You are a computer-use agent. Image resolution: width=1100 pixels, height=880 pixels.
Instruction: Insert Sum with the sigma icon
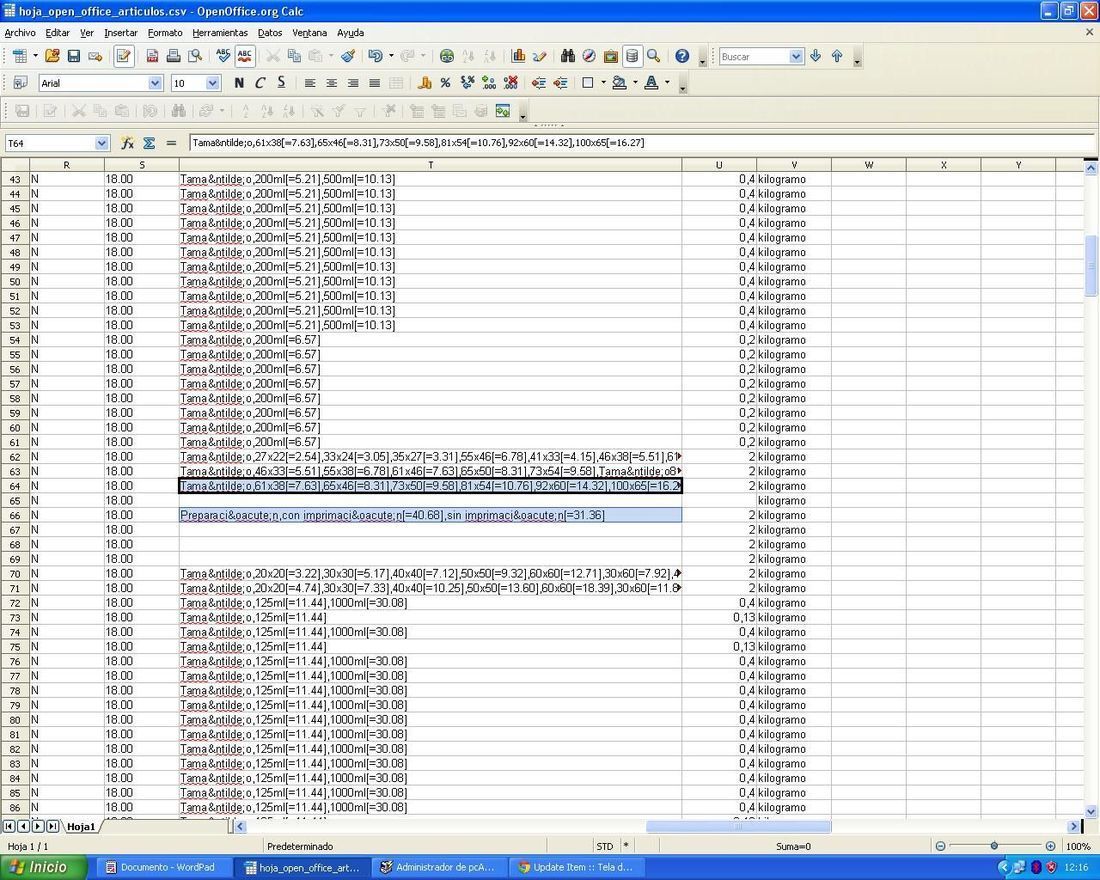149,143
